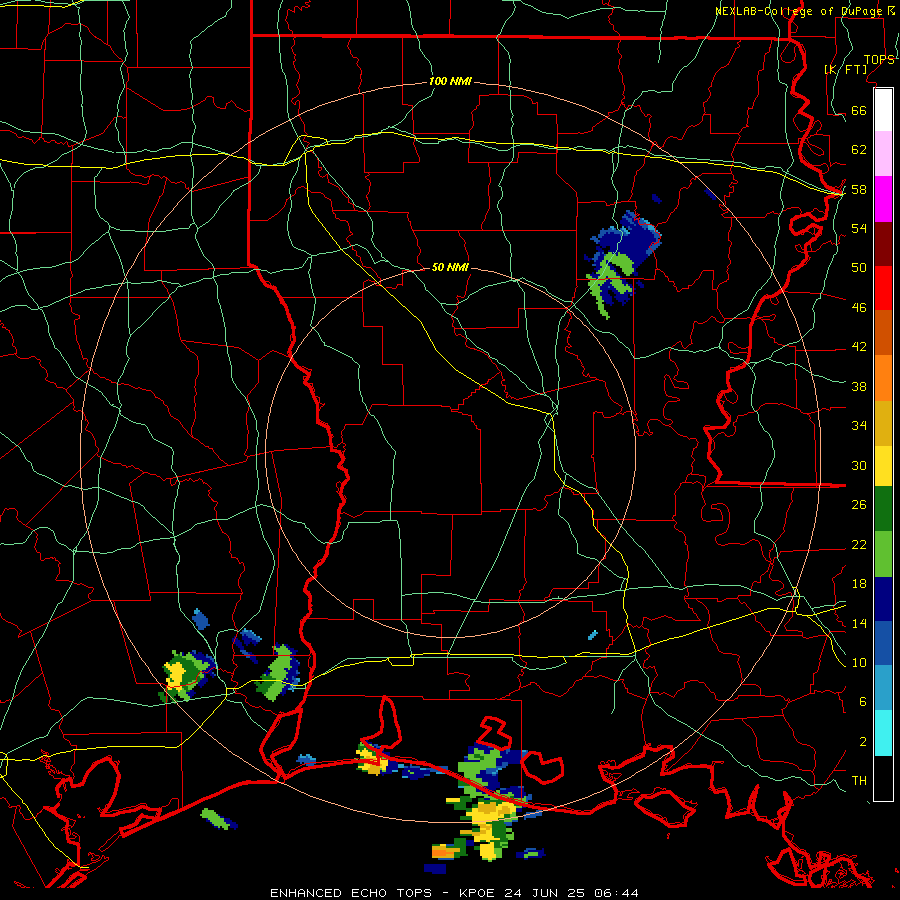This screenshot has height=900, width=900.
Task: Click the legend value "58"
Action: (859, 189)
